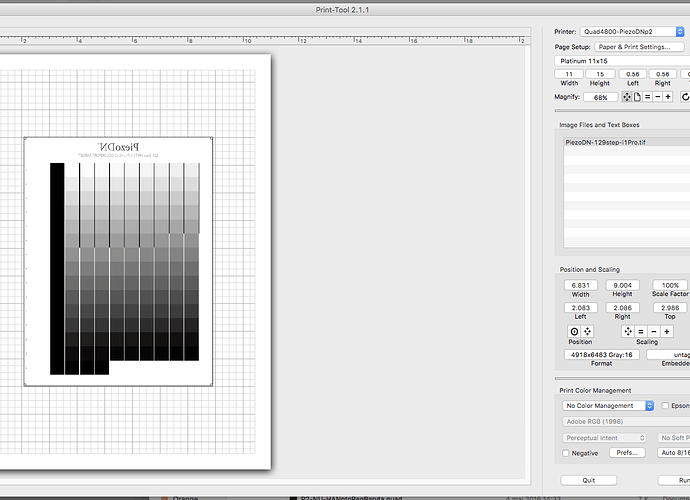Viewport: 690px width, 500px height.
Task: Center the image with the circle Position icon
Action: (x=574, y=331)
